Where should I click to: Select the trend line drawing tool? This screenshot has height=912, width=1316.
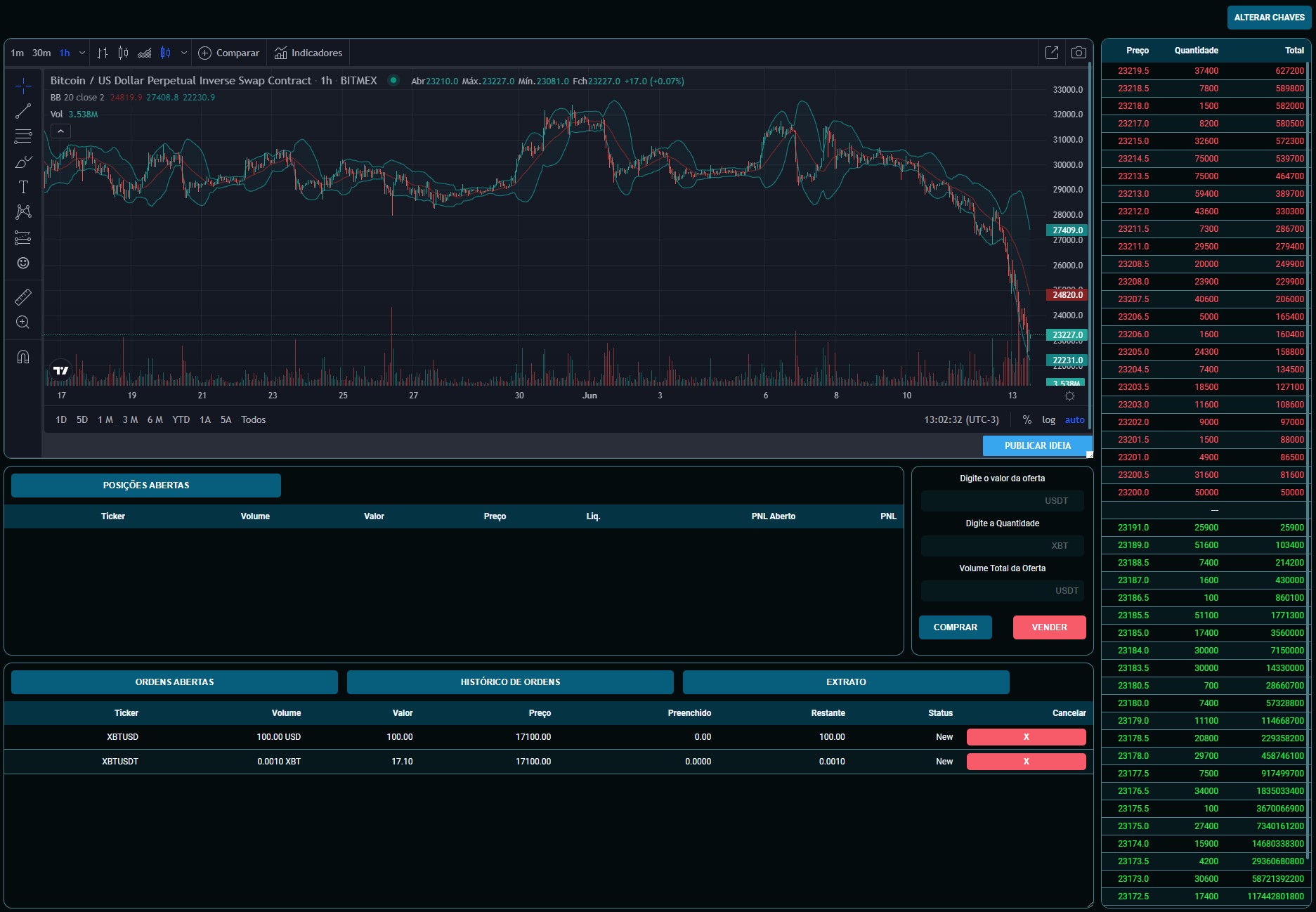point(23,111)
